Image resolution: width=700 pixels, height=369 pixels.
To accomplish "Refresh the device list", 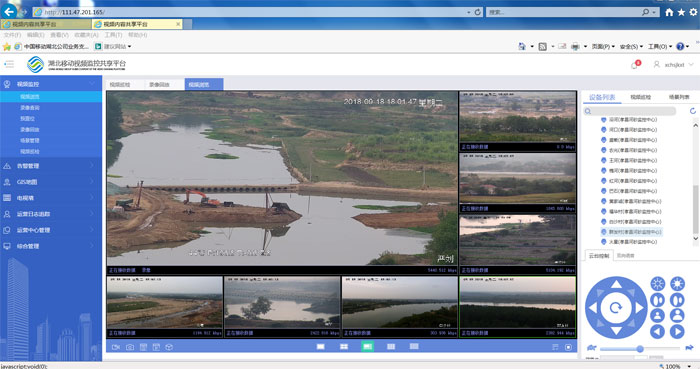I will coord(692,111).
